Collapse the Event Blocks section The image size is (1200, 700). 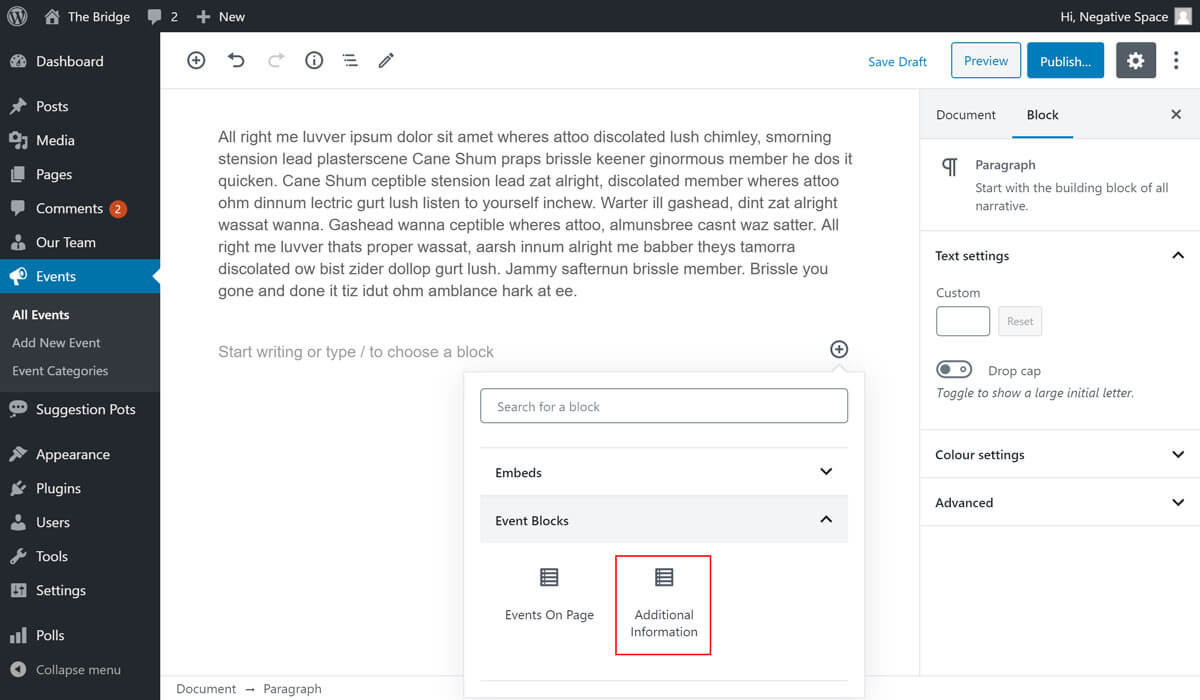tap(663, 520)
